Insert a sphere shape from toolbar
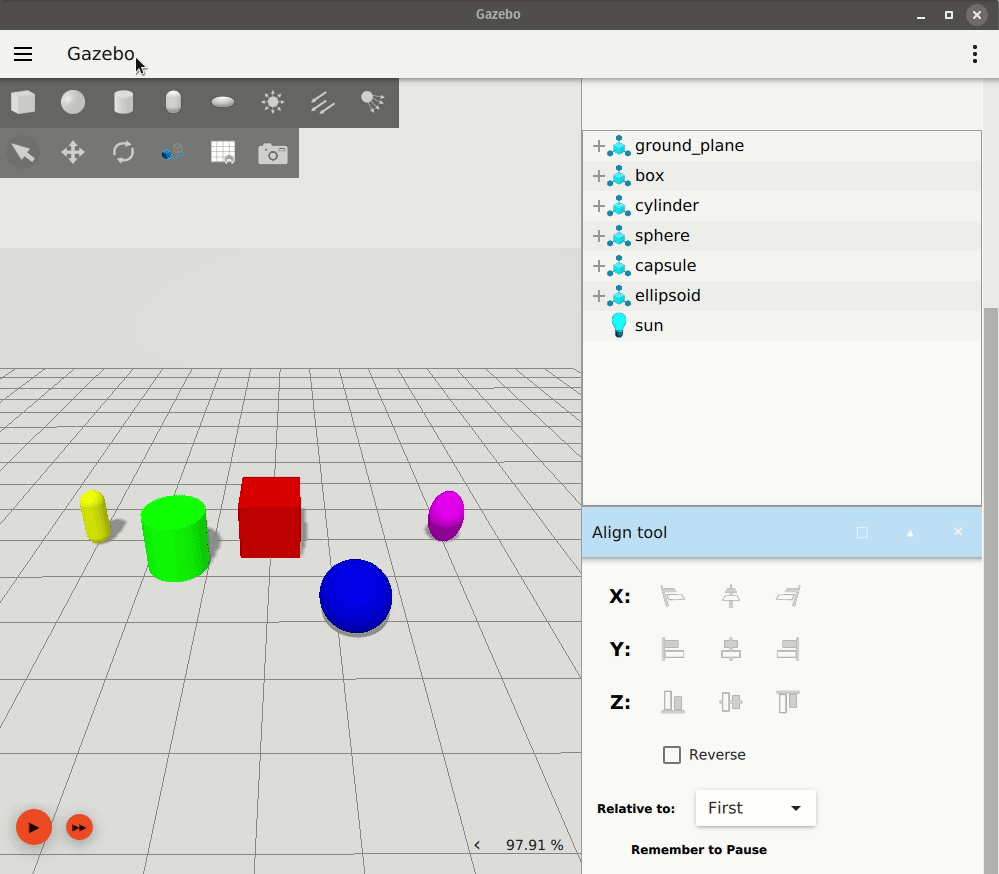 pos(73,102)
